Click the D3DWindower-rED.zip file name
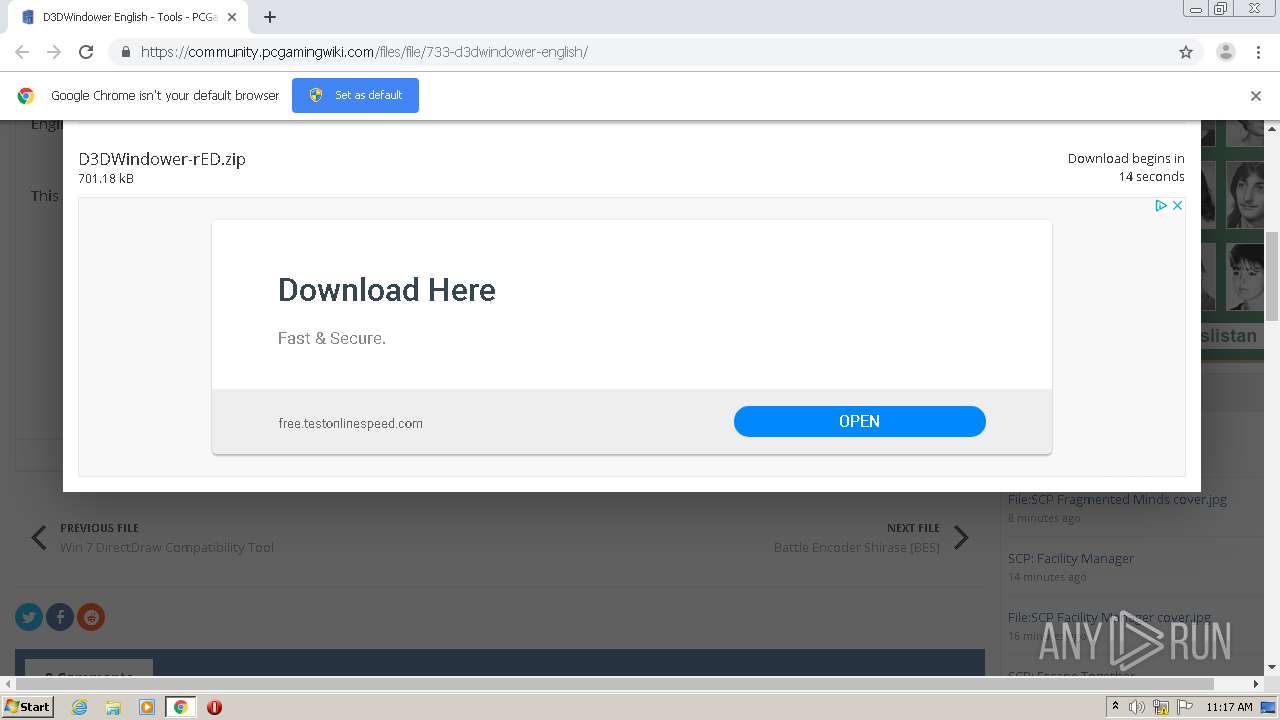Screen dimensions: 1280x720 [162, 159]
